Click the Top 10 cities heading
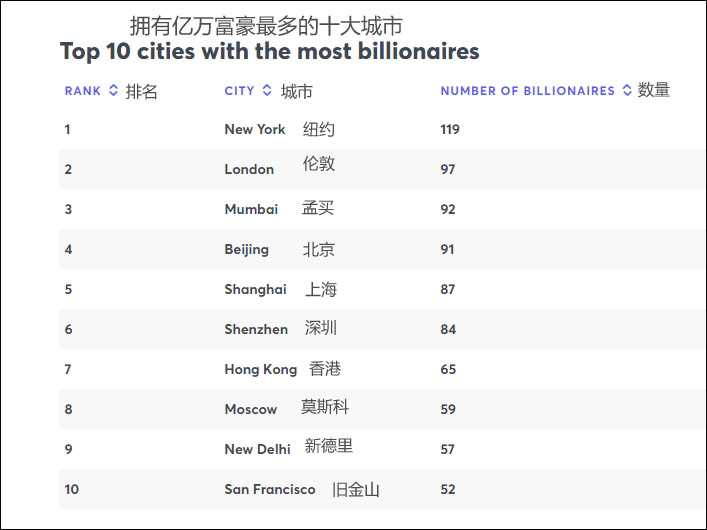707x530 pixels. coord(269,51)
